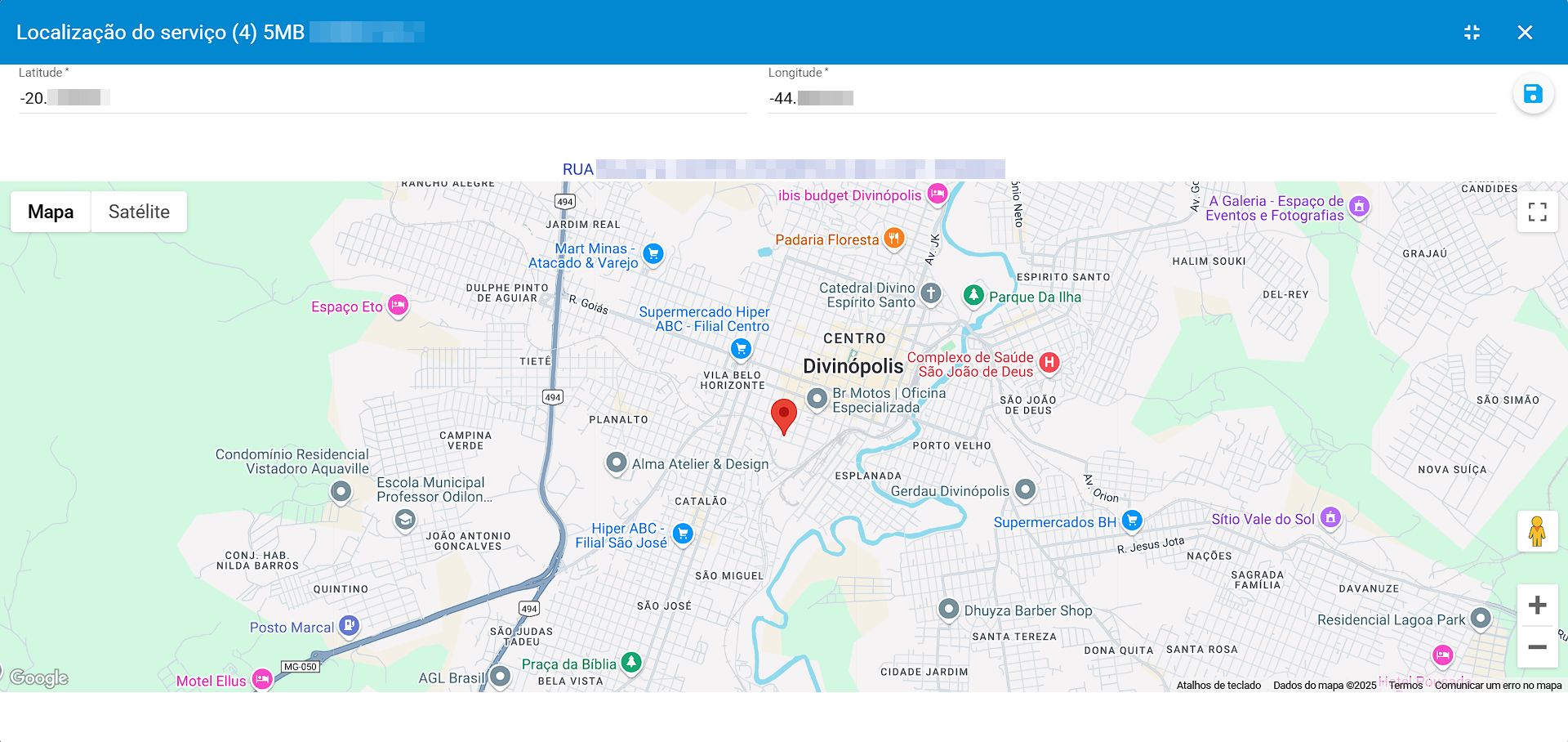Select the Condomínio Vistadoro Aquaville marker

tap(341, 492)
